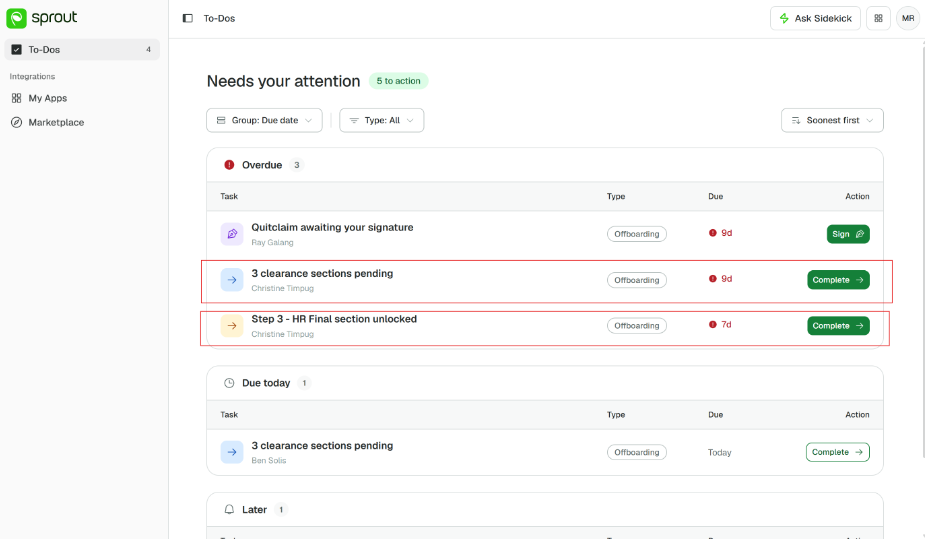
Task: Collapse the sidebar panel icon
Action: pos(188,18)
